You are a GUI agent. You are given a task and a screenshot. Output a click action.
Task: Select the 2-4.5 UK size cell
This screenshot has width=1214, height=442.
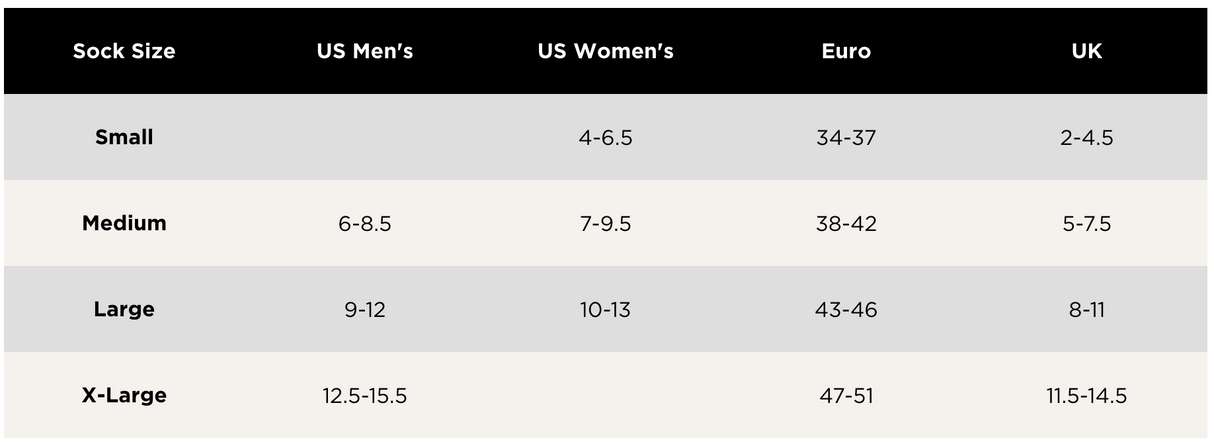[1086, 138]
